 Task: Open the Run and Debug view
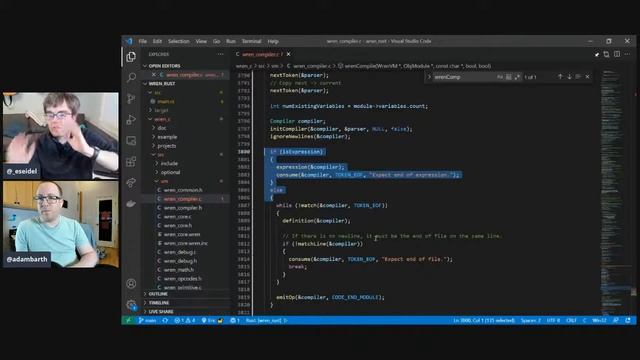point(131,120)
